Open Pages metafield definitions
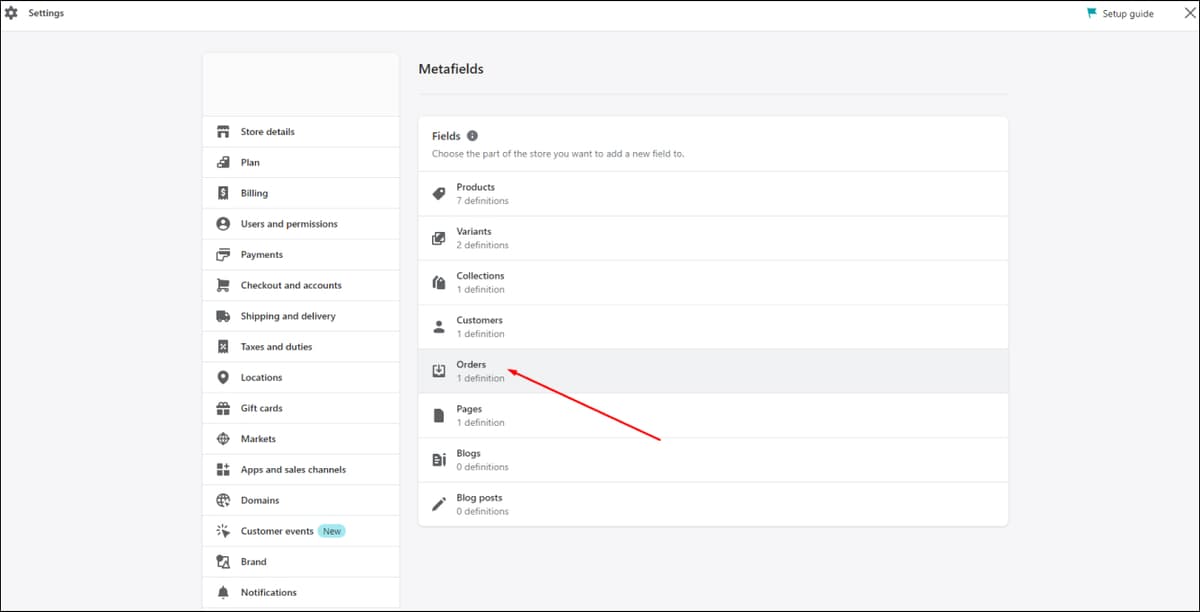Image resolution: width=1200 pixels, height=612 pixels. (x=713, y=415)
